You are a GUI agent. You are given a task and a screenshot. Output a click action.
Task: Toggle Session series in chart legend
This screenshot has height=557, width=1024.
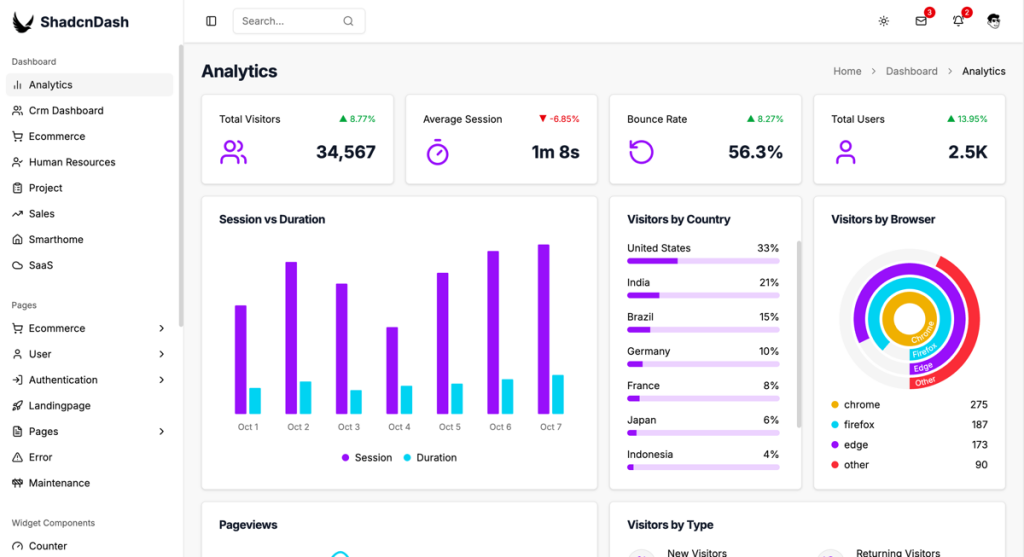pyautogui.click(x=367, y=458)
